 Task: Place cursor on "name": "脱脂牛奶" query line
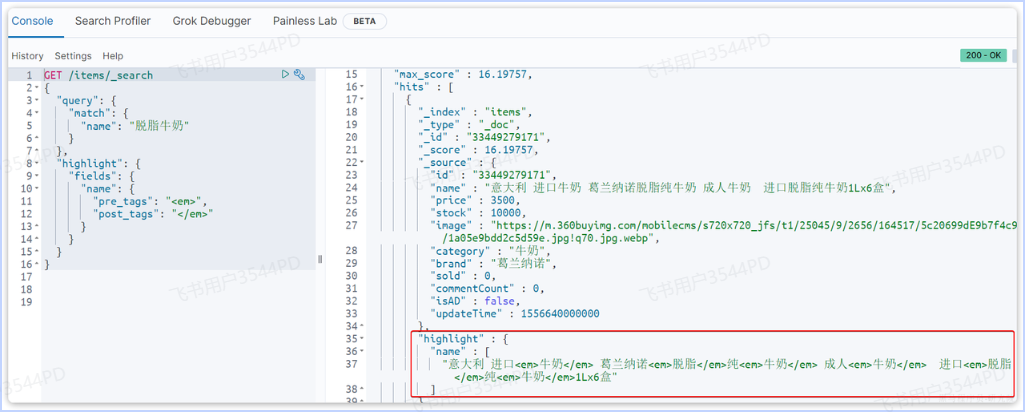135,126
